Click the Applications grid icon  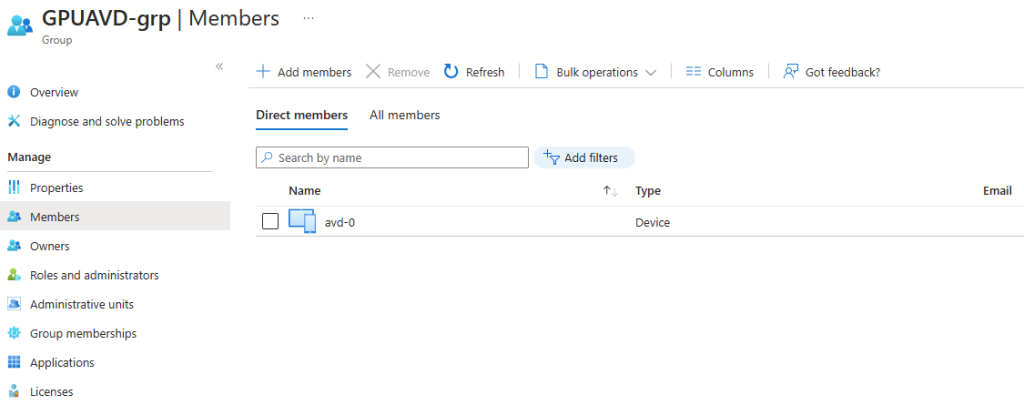14,363
